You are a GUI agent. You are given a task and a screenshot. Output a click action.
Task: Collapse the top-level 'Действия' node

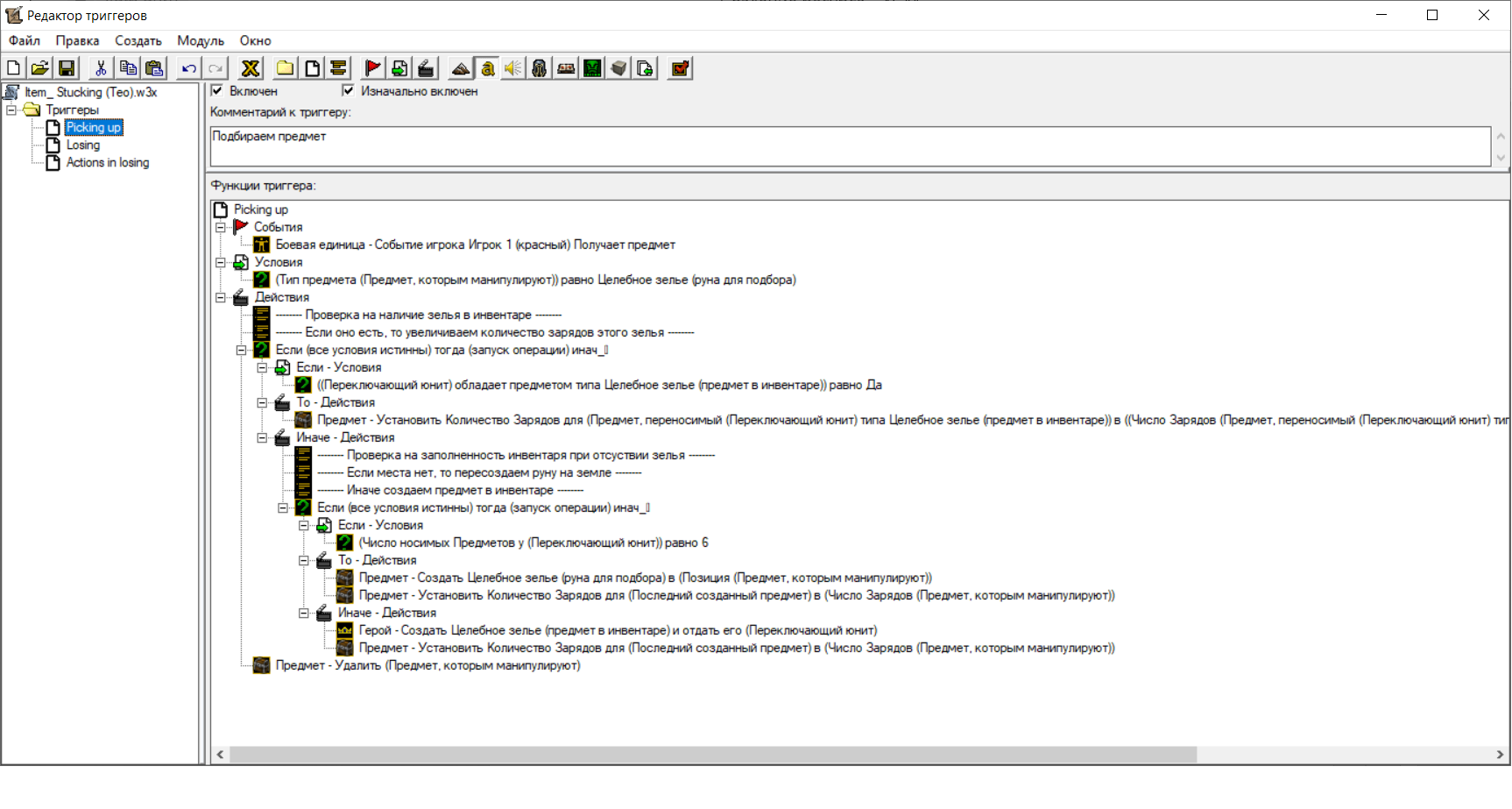[221, 297]
